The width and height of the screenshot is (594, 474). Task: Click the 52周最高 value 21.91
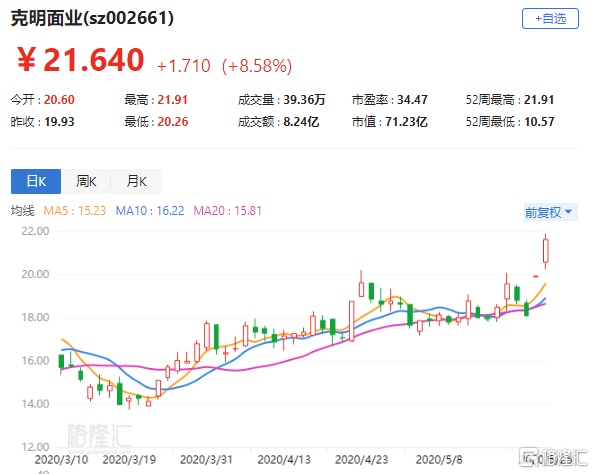pos(539,100)
